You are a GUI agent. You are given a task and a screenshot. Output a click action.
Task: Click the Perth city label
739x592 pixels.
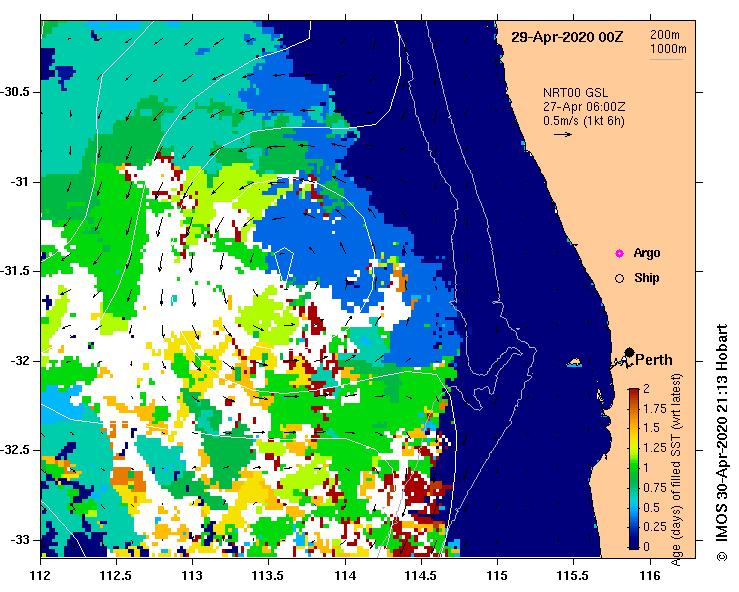[x=654, y=360]
